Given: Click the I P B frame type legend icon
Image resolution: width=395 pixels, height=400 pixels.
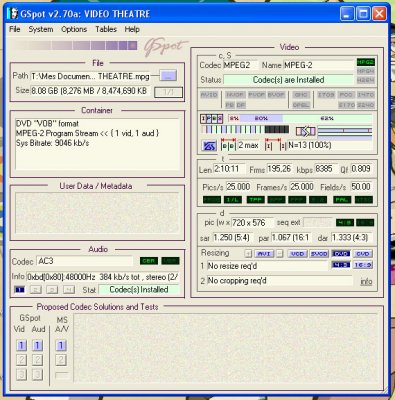Looking at the screenshot, I should click(211, 118).
